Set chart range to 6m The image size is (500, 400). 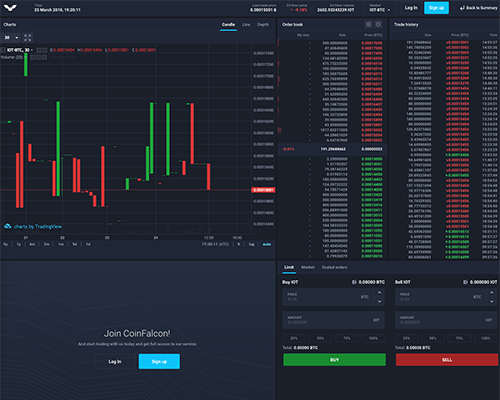click(32, 244)
